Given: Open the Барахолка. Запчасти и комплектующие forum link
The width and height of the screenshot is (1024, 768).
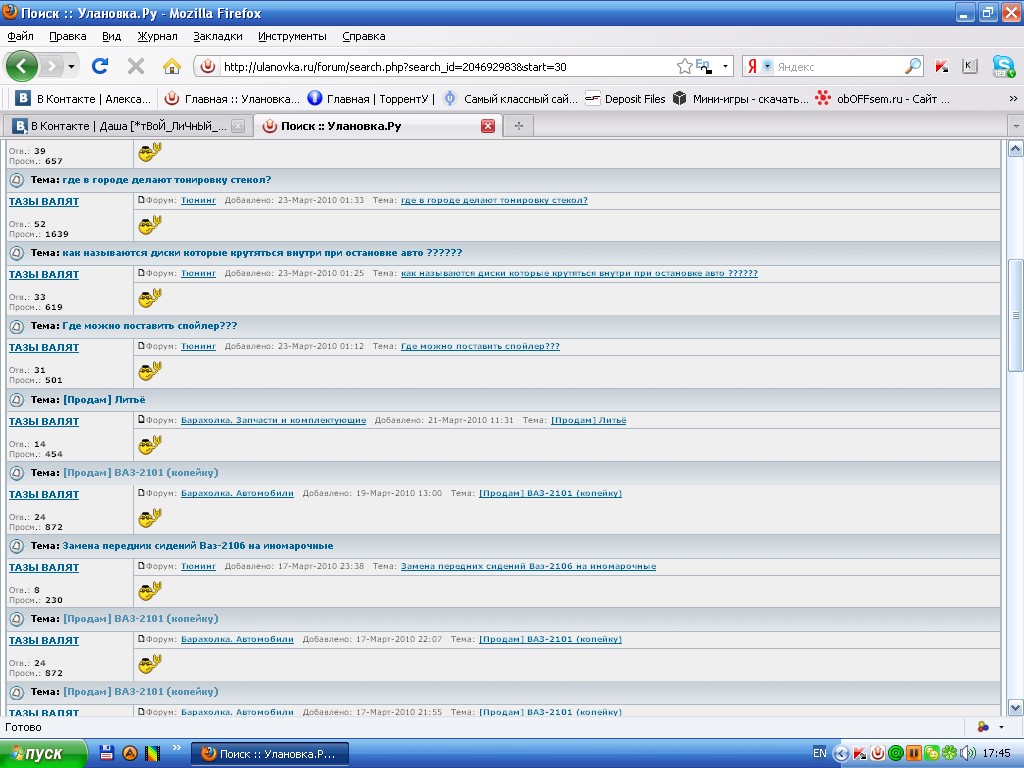Looking at the screenshot, I should pos(273,420).
